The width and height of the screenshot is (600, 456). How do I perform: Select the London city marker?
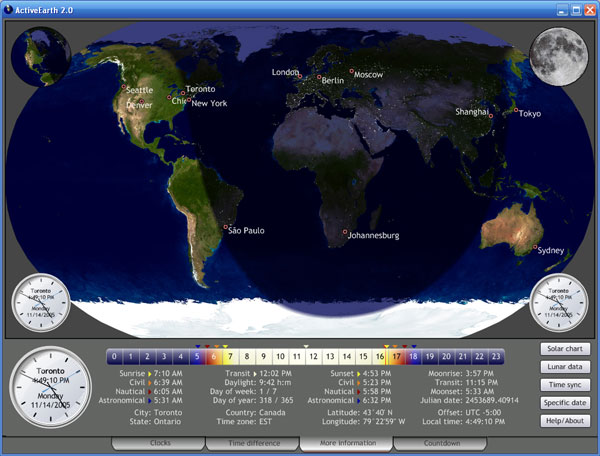tap(300, 77)
